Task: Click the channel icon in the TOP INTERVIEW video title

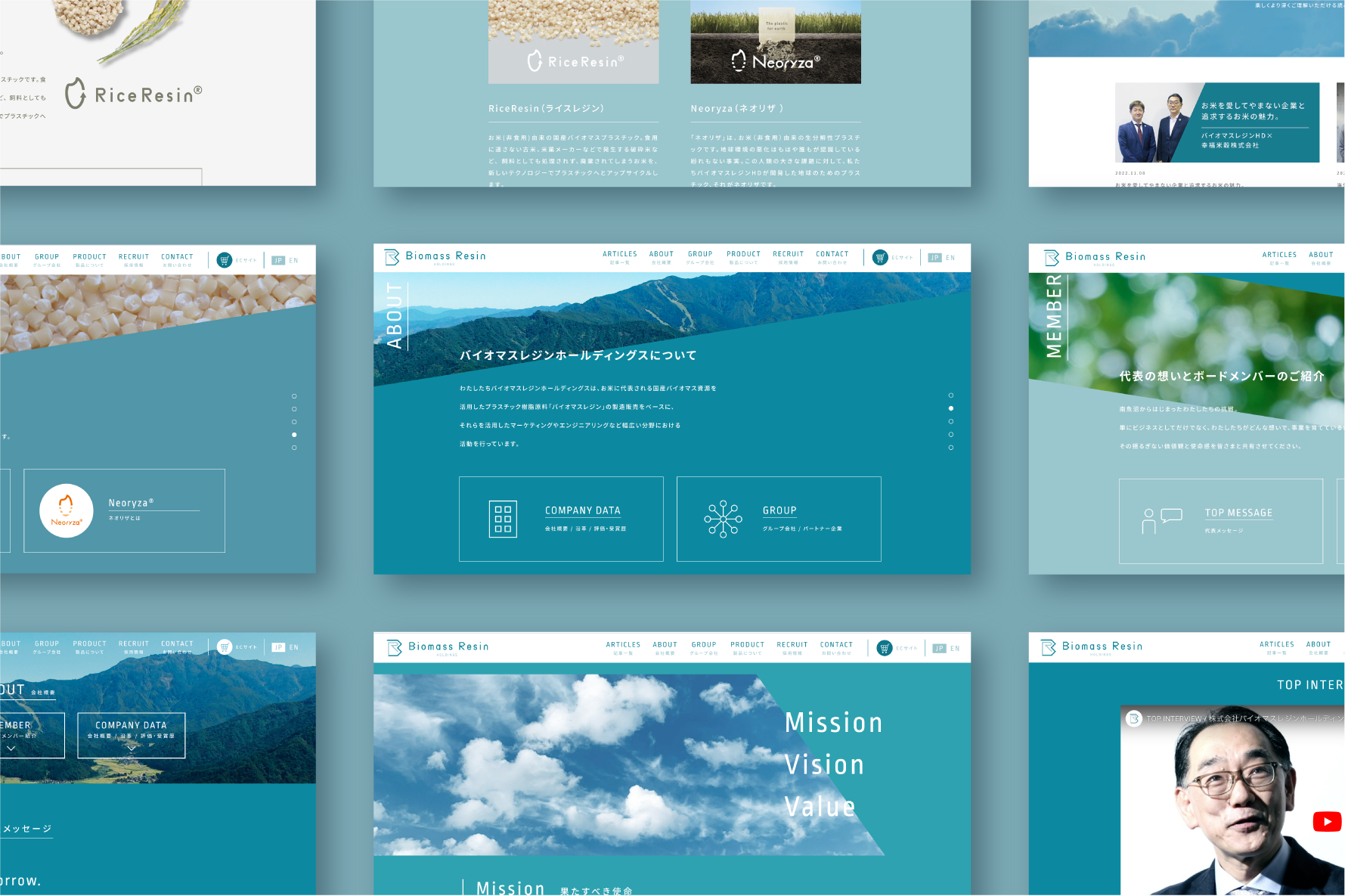Action: pyautogui.click(x=1133, y=718)
